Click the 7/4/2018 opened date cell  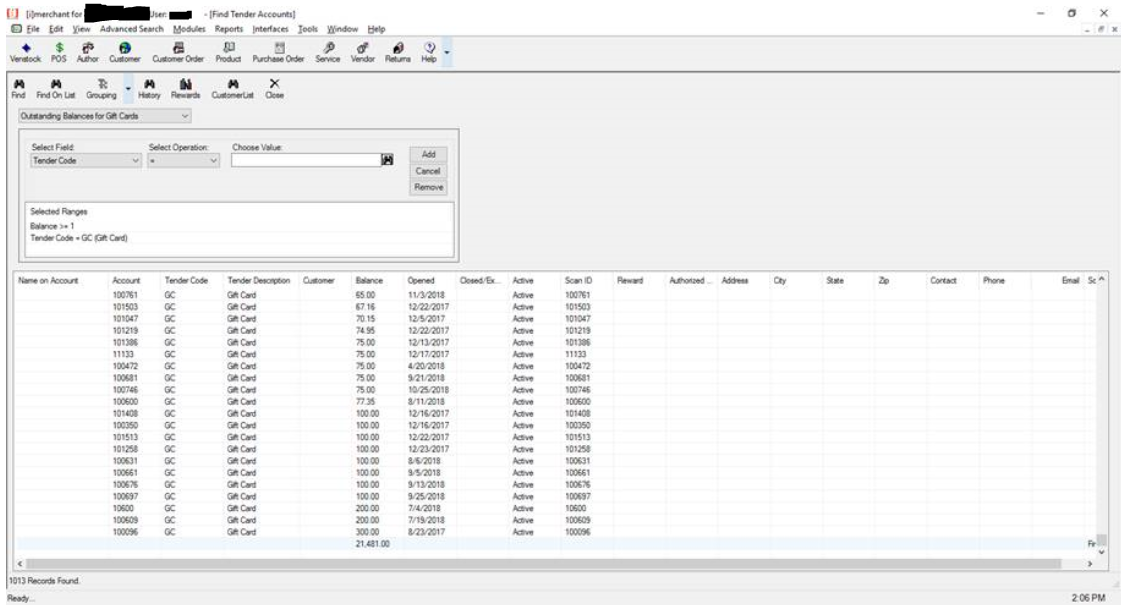tap(425, 509)
